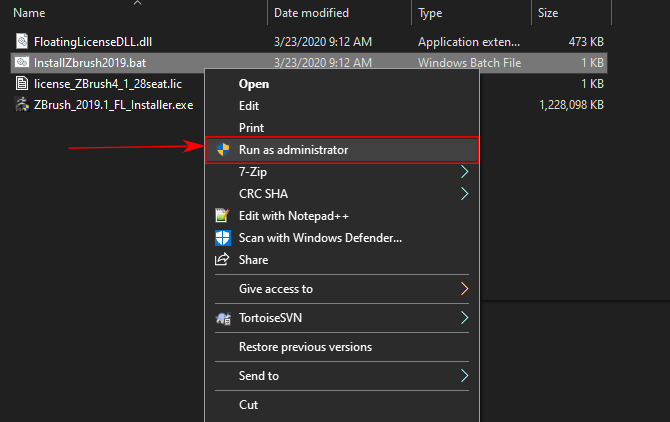Image resolution: width=670 pixels, height=422 pixels.
Task: Click the InstallZbrush2019.bat date modified cell
Action: pyautogui.click(x=323, y=63)
